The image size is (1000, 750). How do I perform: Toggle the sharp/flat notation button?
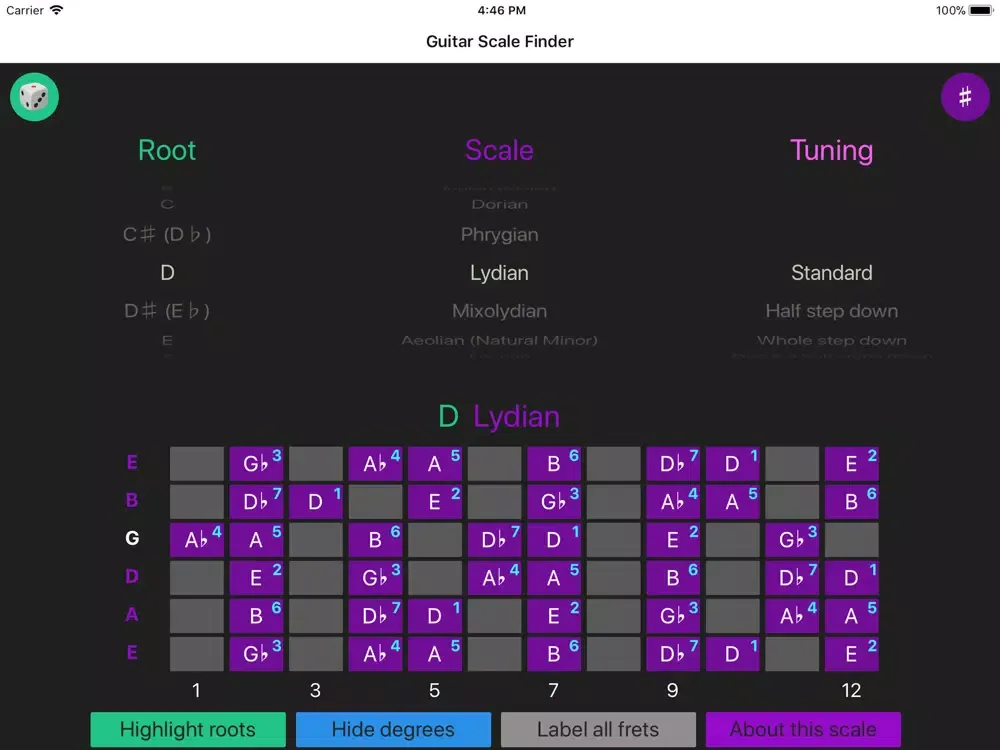[x=965, y=97]
